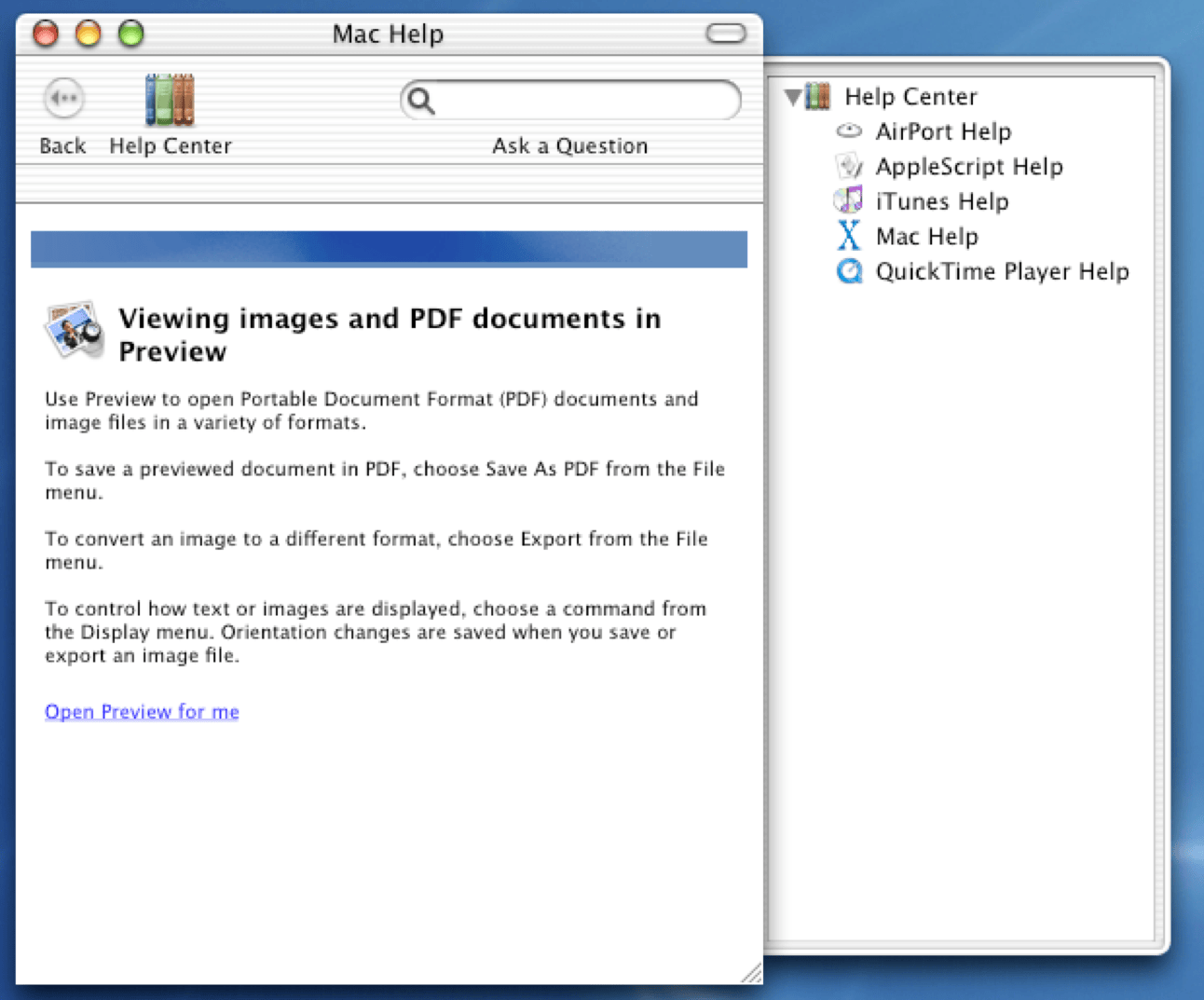The image size is (1204, 1000).
Task: Open Preview for me link
Action: (142, 712)
